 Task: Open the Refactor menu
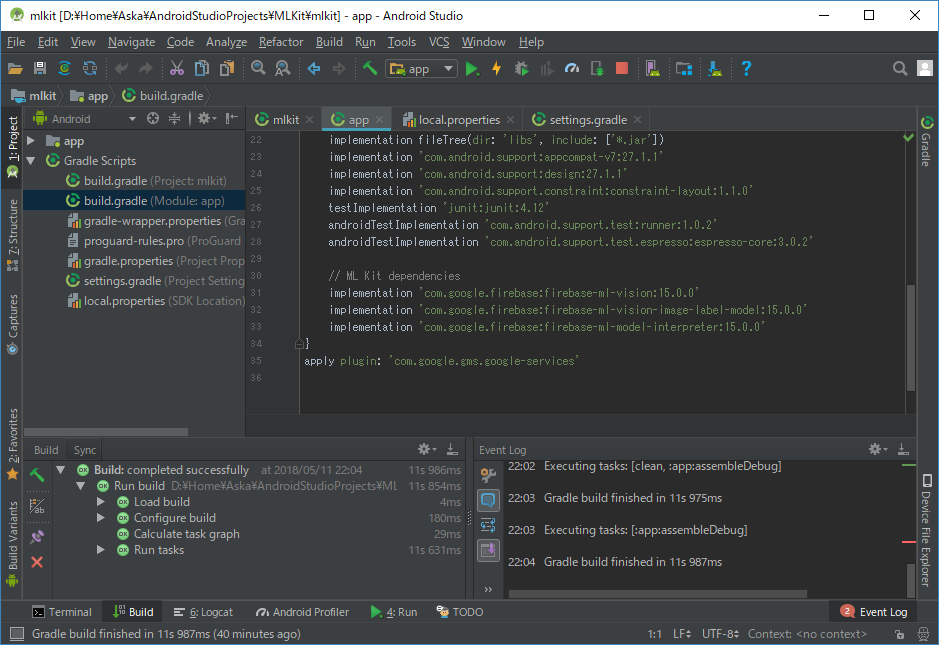pos(280,42)
